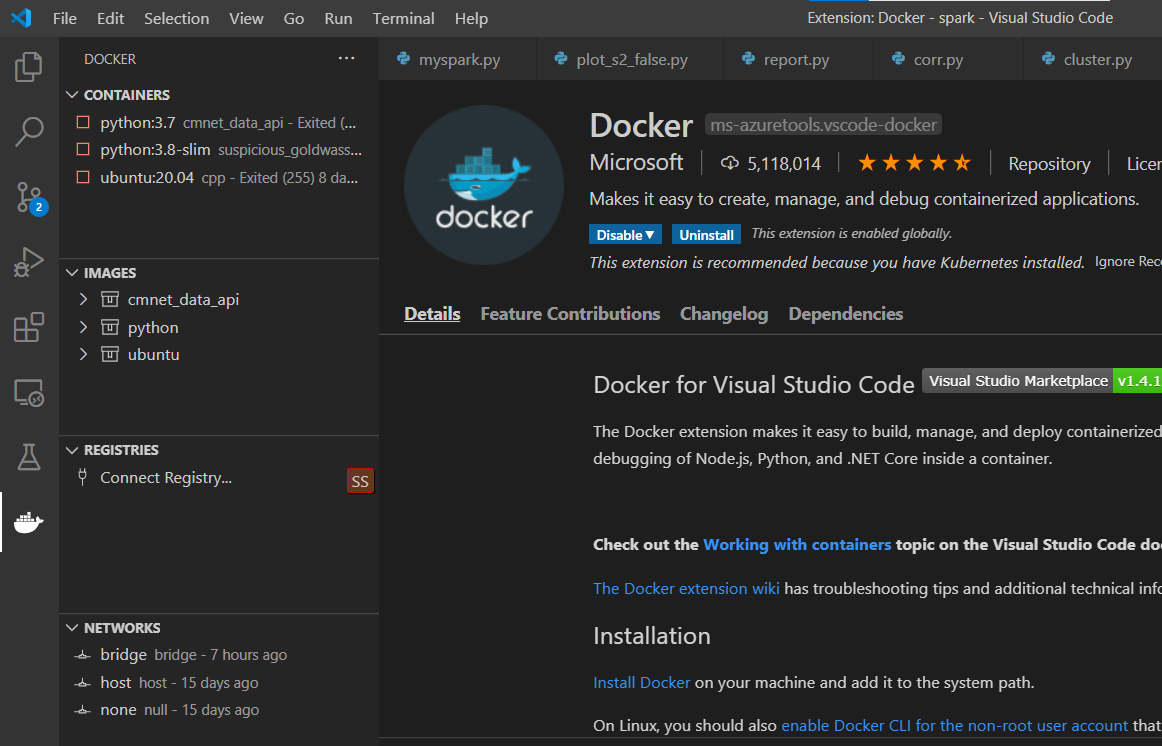Screen dimensions: 1162x746
Task: Open Source Control view with 2 badge
Action: tap(31, 198)
